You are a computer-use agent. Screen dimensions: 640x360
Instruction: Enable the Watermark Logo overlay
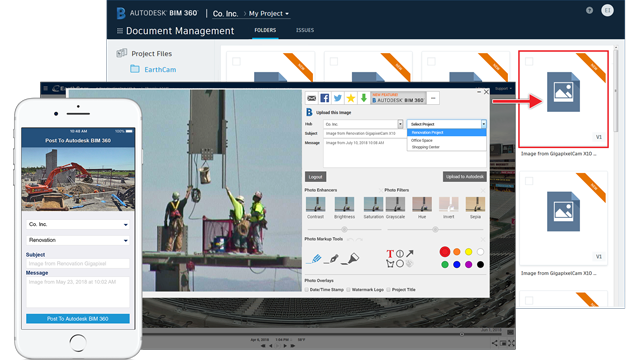point(348,290)
